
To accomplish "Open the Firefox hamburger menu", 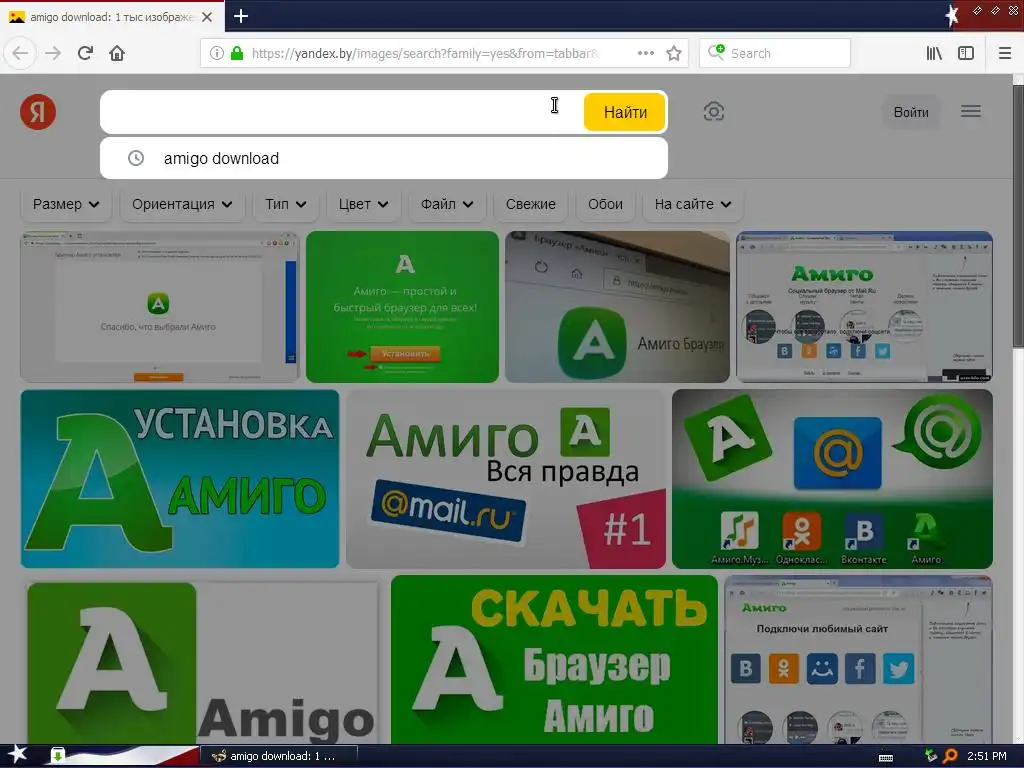I will coord(1005,53).
